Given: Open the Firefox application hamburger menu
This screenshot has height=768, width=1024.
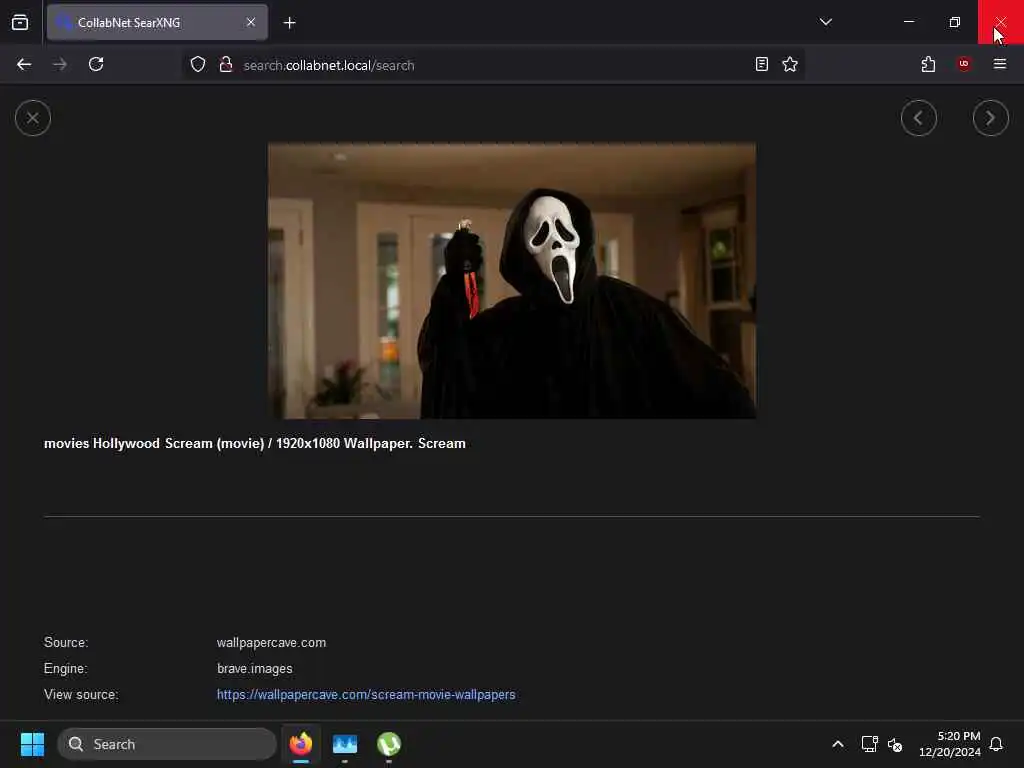Looking at the screenshot, I should (1000, 64).
